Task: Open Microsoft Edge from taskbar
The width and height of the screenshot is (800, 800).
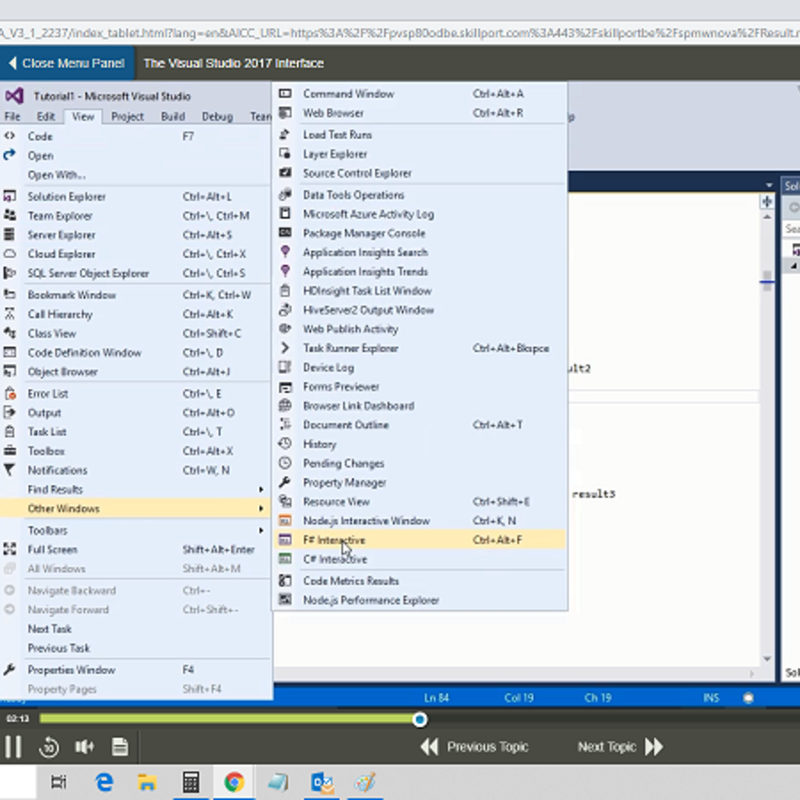Action: pyautogui.click(x=104, y=782)
